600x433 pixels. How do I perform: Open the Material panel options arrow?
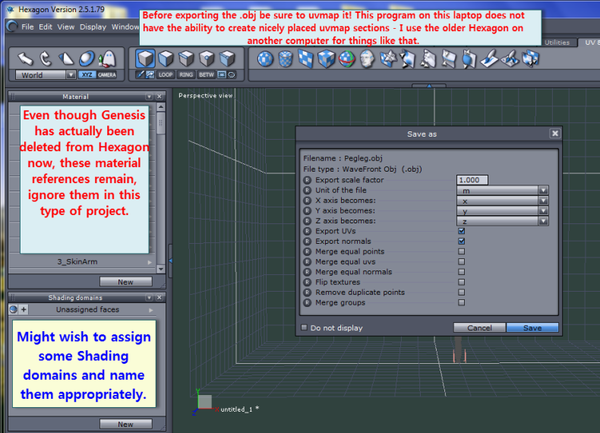click(x=149, y=96)
